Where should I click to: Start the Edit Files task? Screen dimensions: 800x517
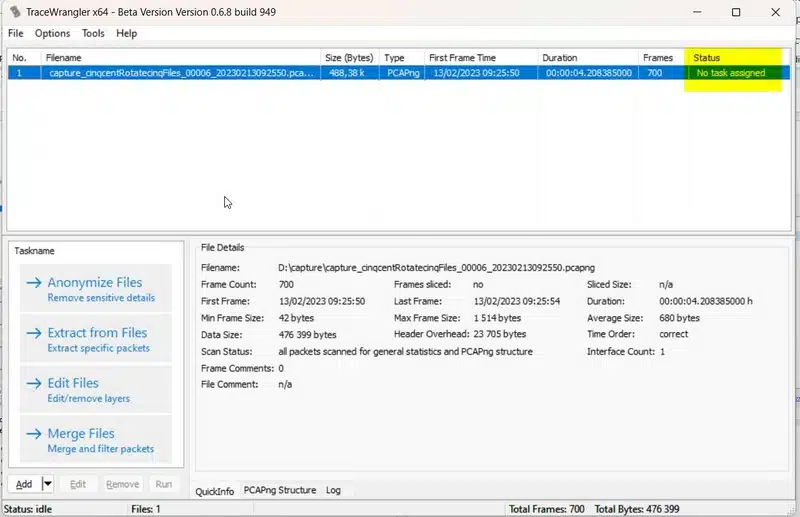[96, 389]
